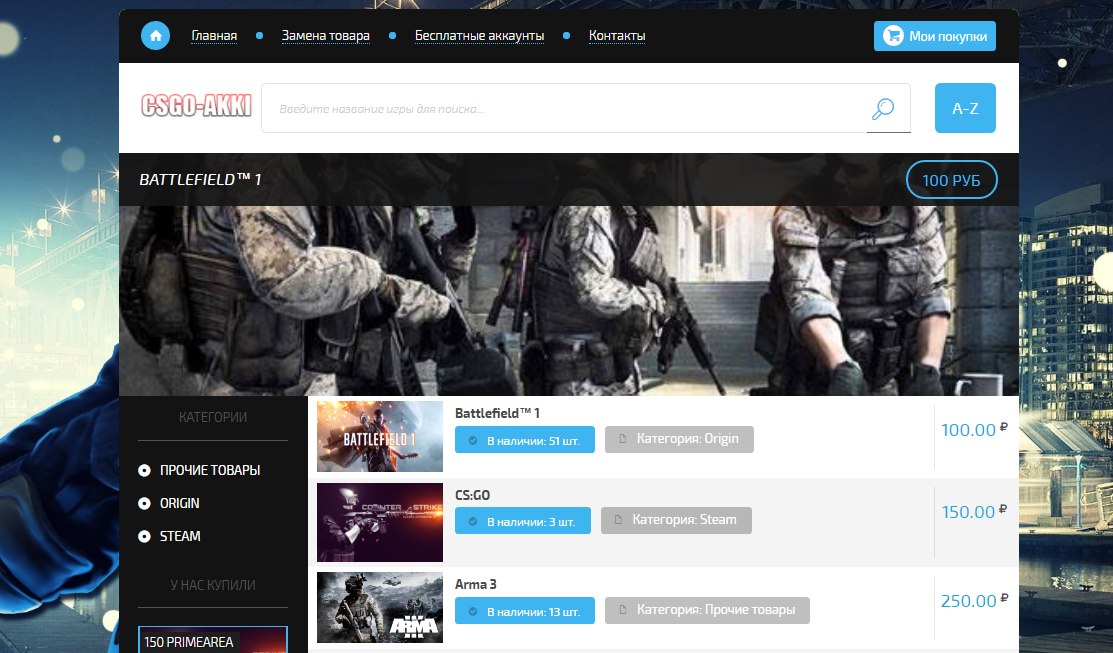Click the У НАС КУПИЛИ sidebar heading

click(x=213, y=585)
